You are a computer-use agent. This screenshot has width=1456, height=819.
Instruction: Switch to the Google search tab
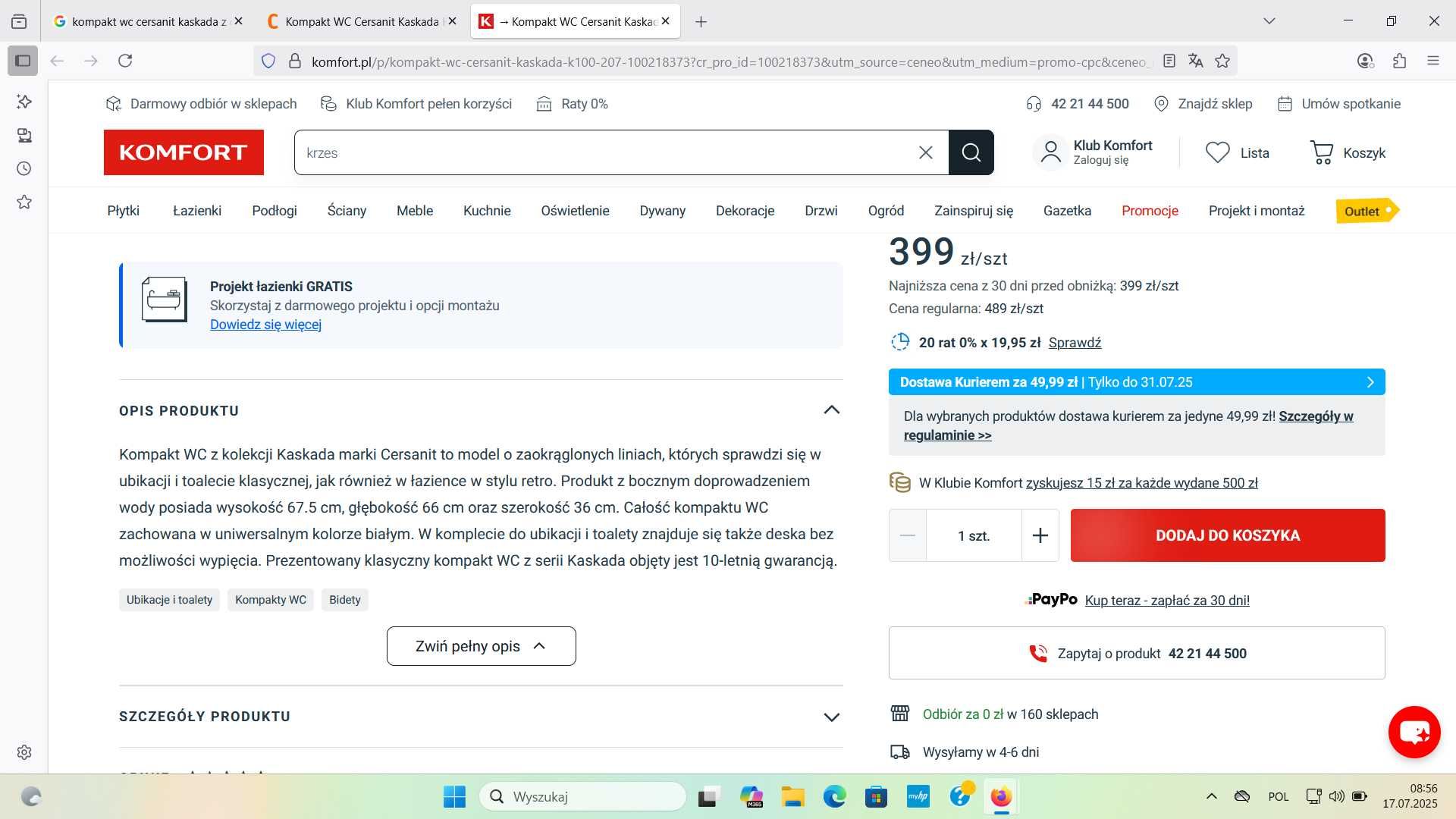point(148,21)
